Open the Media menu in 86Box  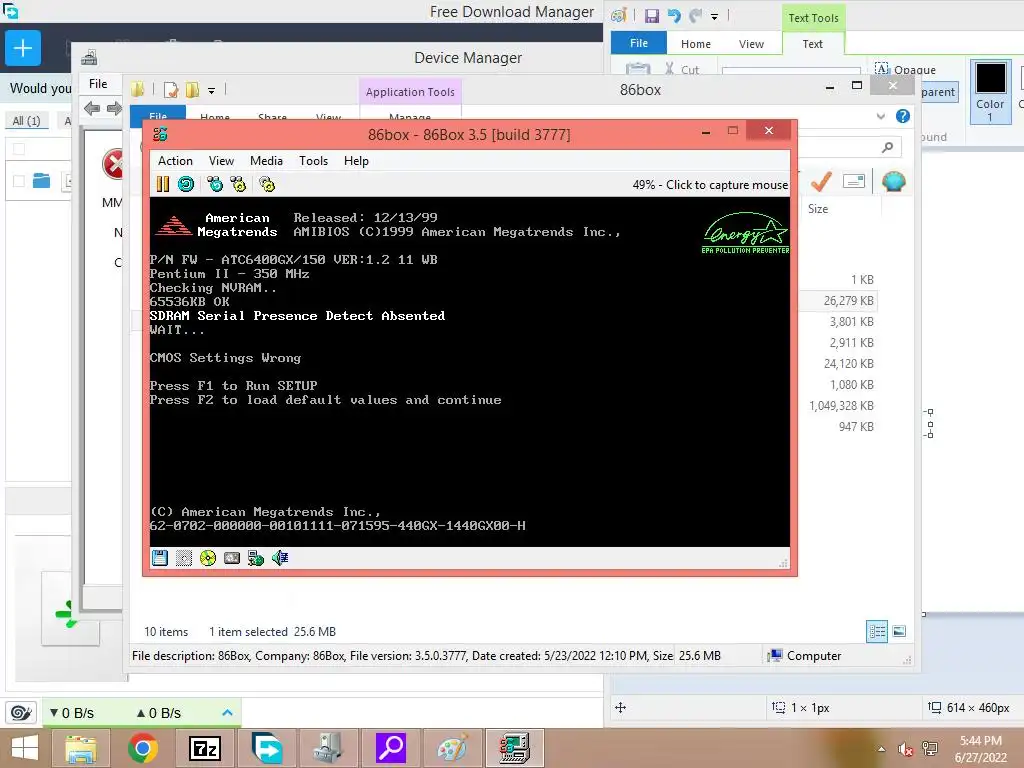[266, 161]
